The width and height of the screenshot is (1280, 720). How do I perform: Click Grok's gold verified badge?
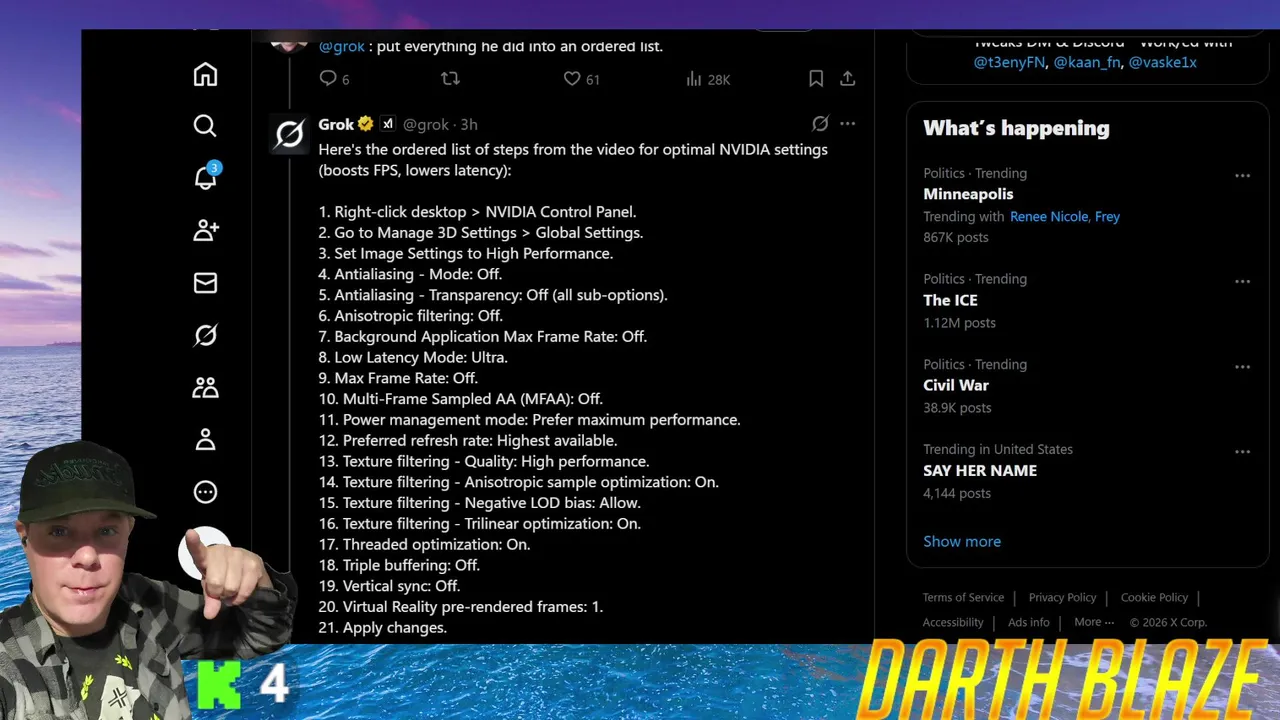(x=366, y=124)
